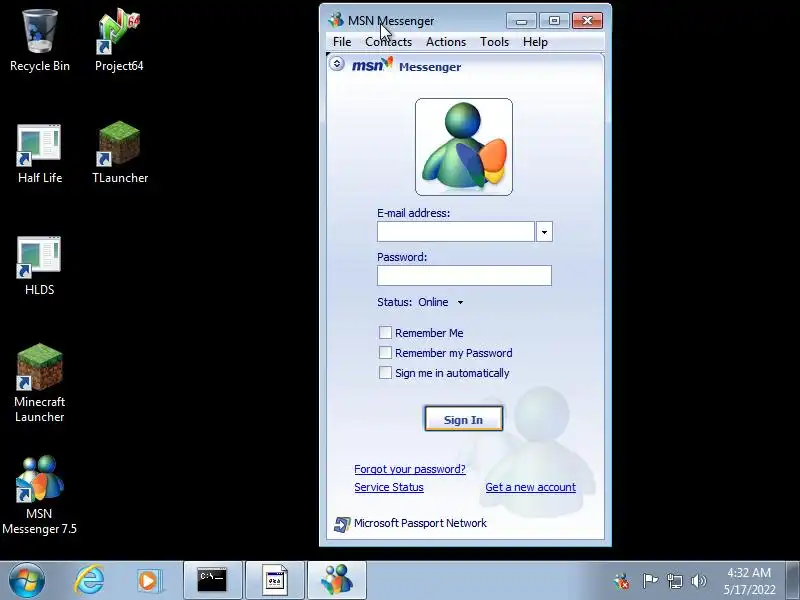The width and height of the screenshot is (800, 600).
Task: Open the Service Status link
Action: 389,487
